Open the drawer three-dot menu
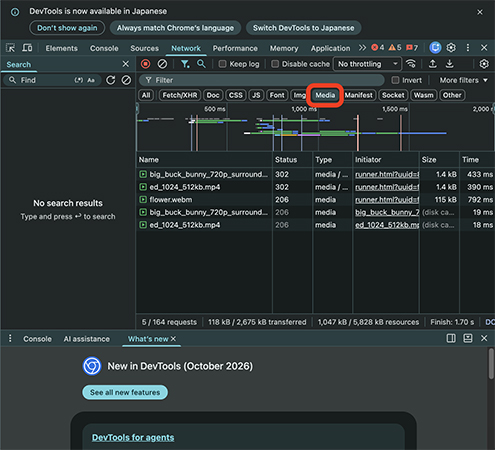 tap(10, 338)
